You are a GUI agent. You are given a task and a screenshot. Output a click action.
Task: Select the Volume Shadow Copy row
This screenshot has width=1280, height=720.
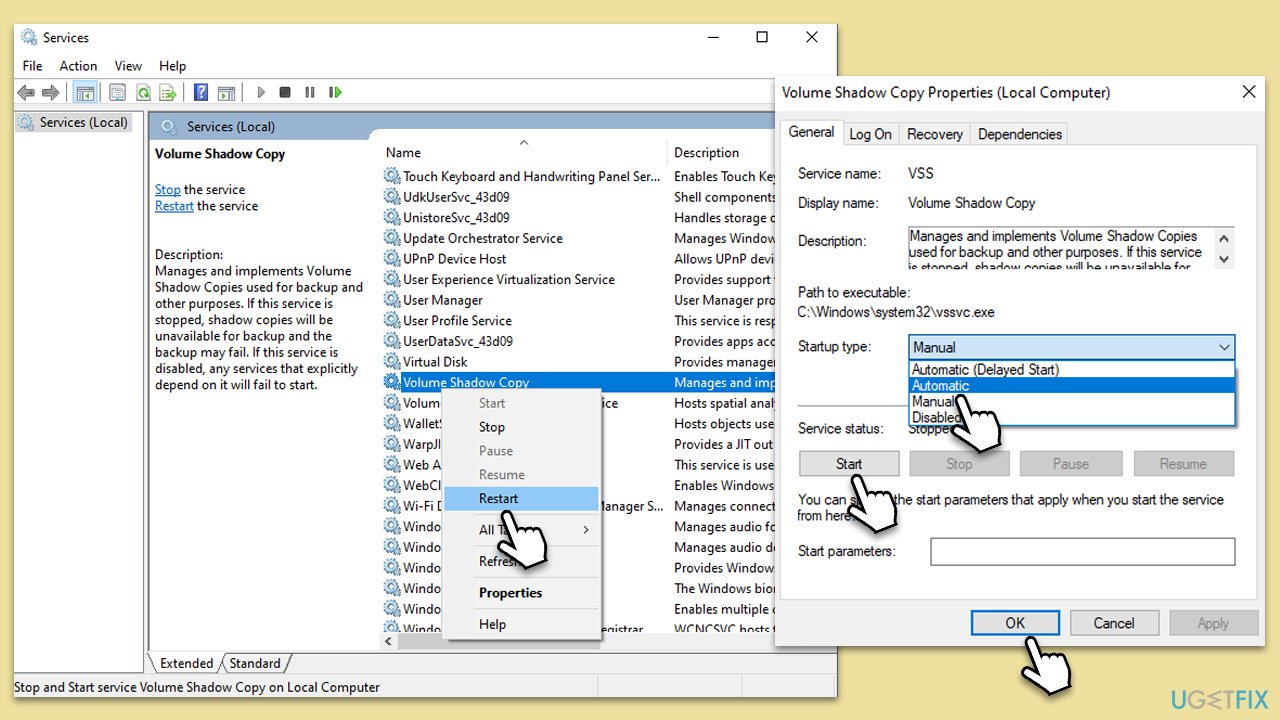point(580,382)
